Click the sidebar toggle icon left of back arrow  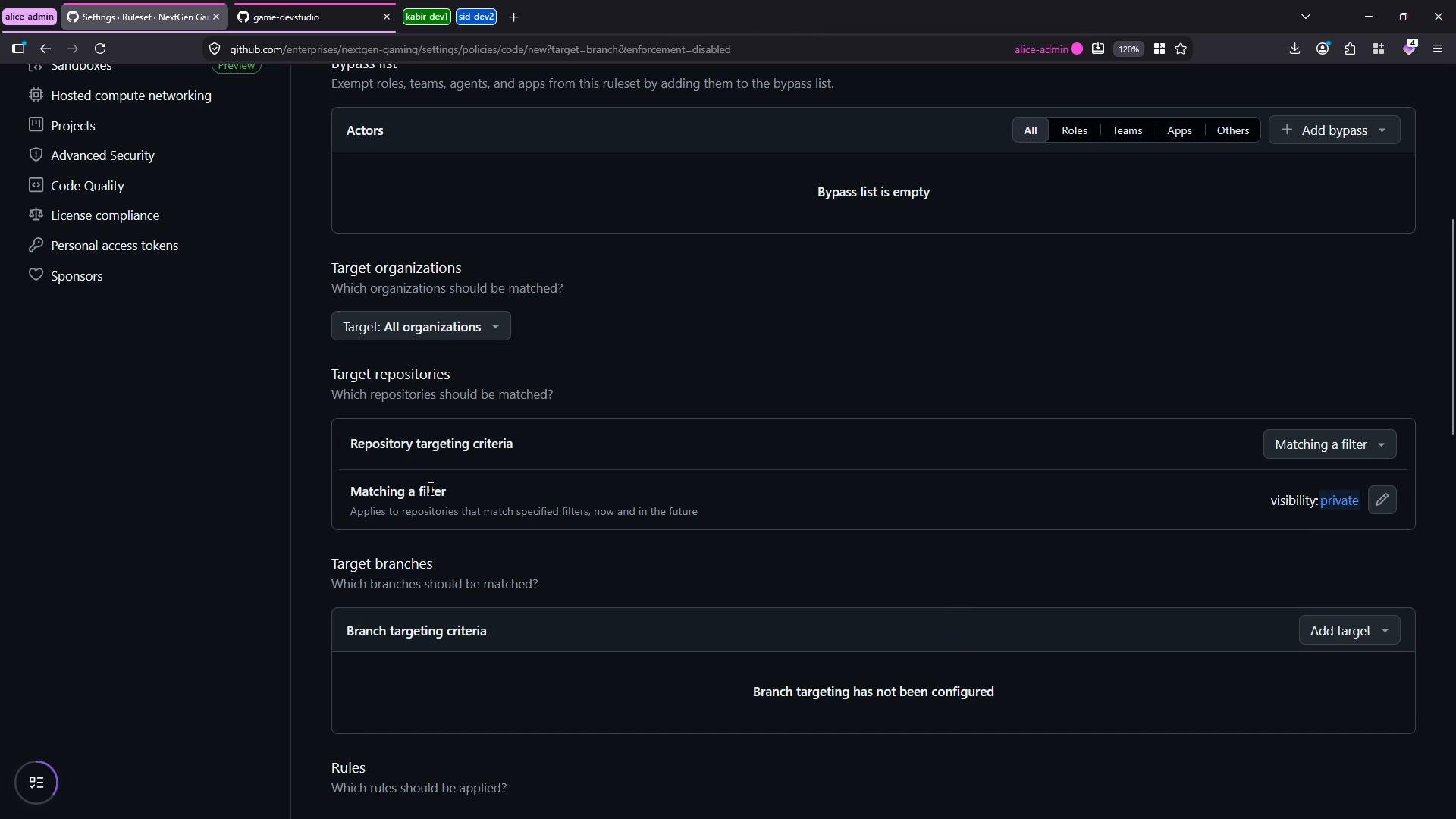(18, 49)
